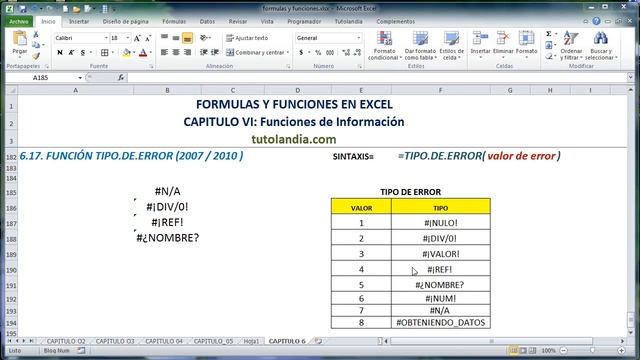Click increase decimals icon
Screen dimensions: 640x360
pyautogui.click(x=346, y=53)
